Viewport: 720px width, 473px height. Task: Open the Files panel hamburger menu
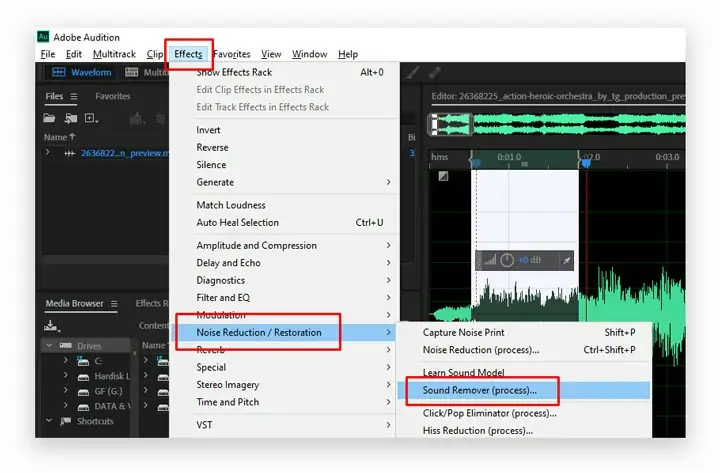73,96
